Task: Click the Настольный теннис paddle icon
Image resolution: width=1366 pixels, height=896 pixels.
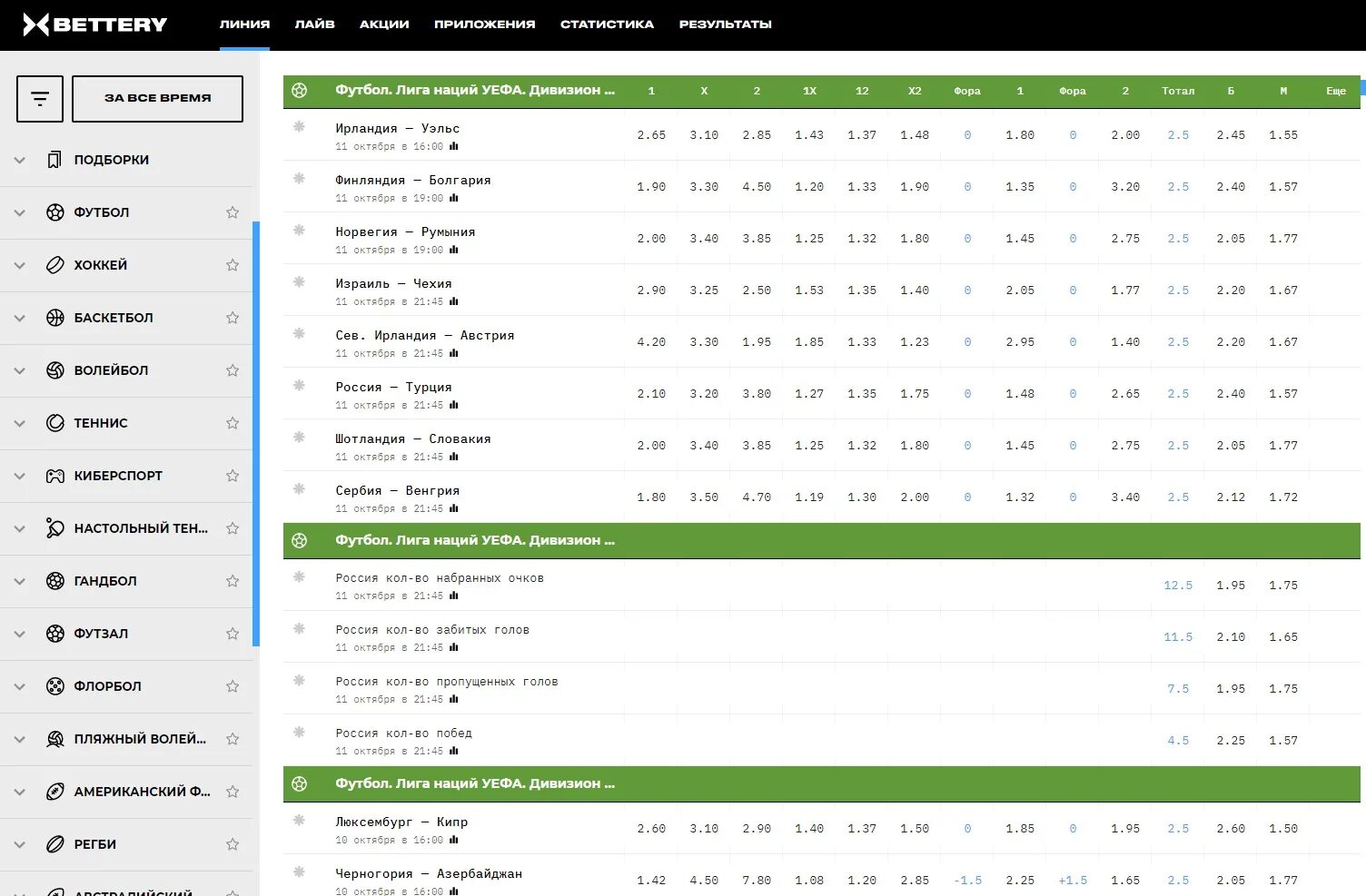Action: (x=55, y=528)
